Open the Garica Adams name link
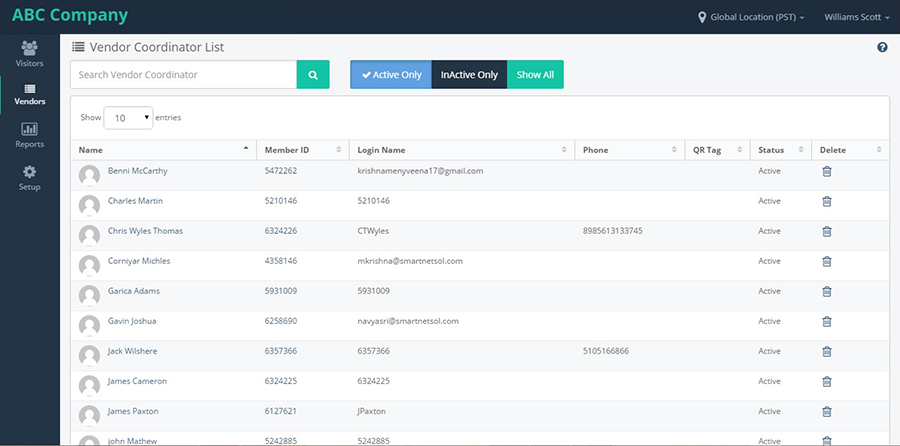This screenshot has width=900, height=446. [x=134, y=291]
